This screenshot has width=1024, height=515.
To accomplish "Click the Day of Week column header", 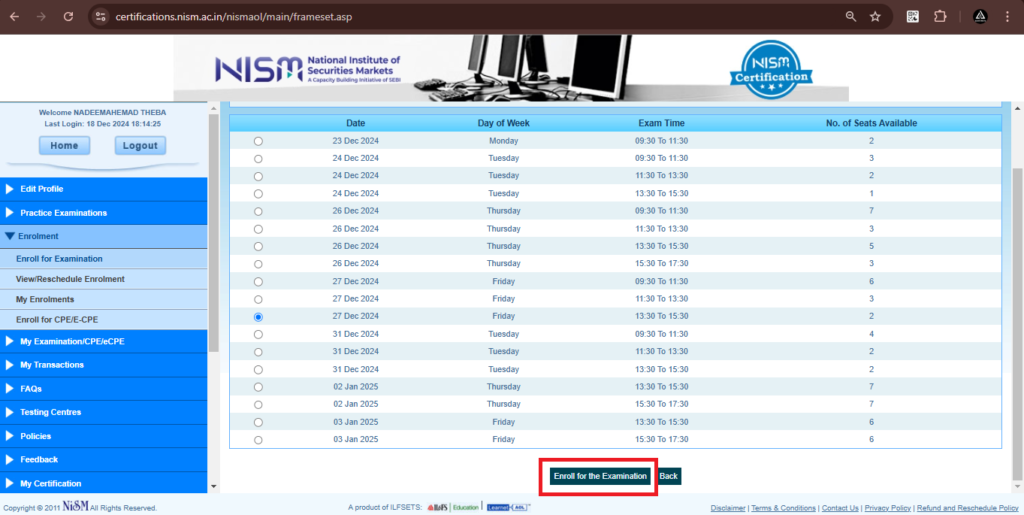I will (504, 123).
